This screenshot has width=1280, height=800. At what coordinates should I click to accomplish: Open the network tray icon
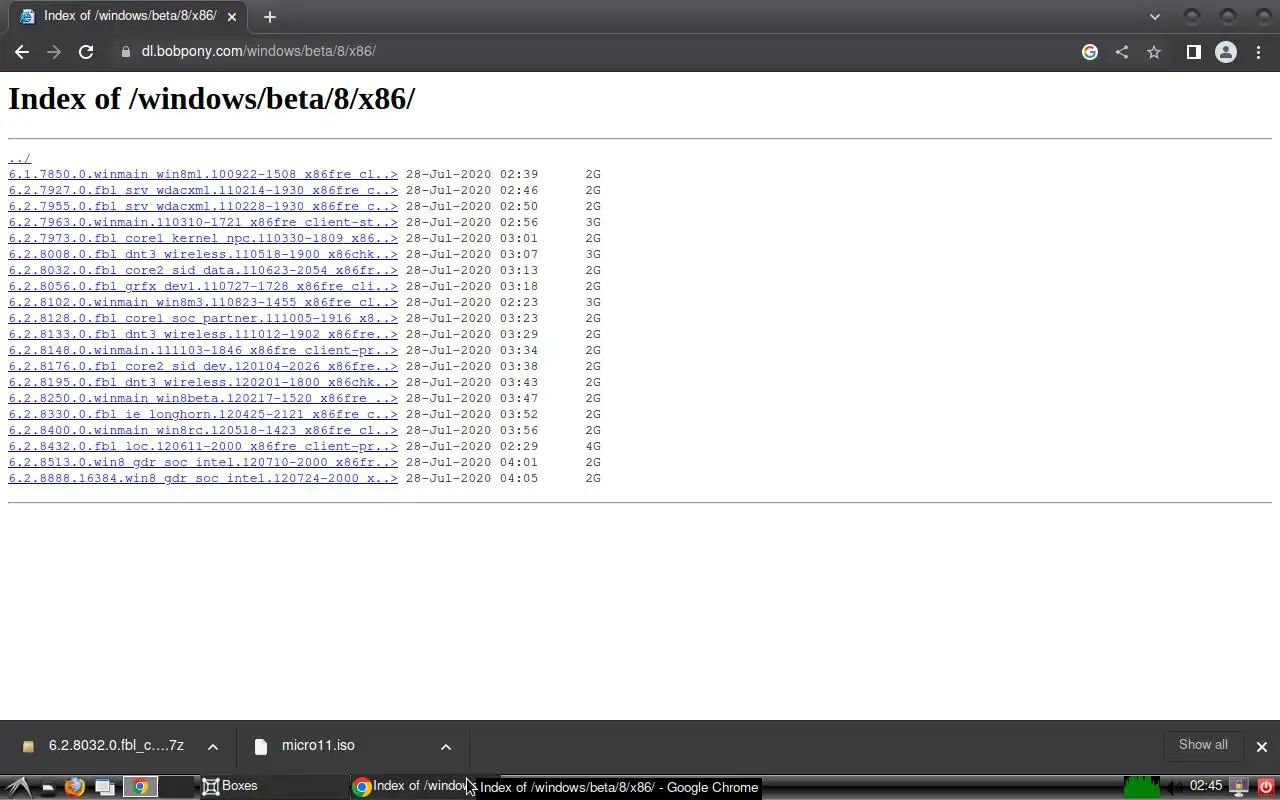click(x=1239, y=787)
